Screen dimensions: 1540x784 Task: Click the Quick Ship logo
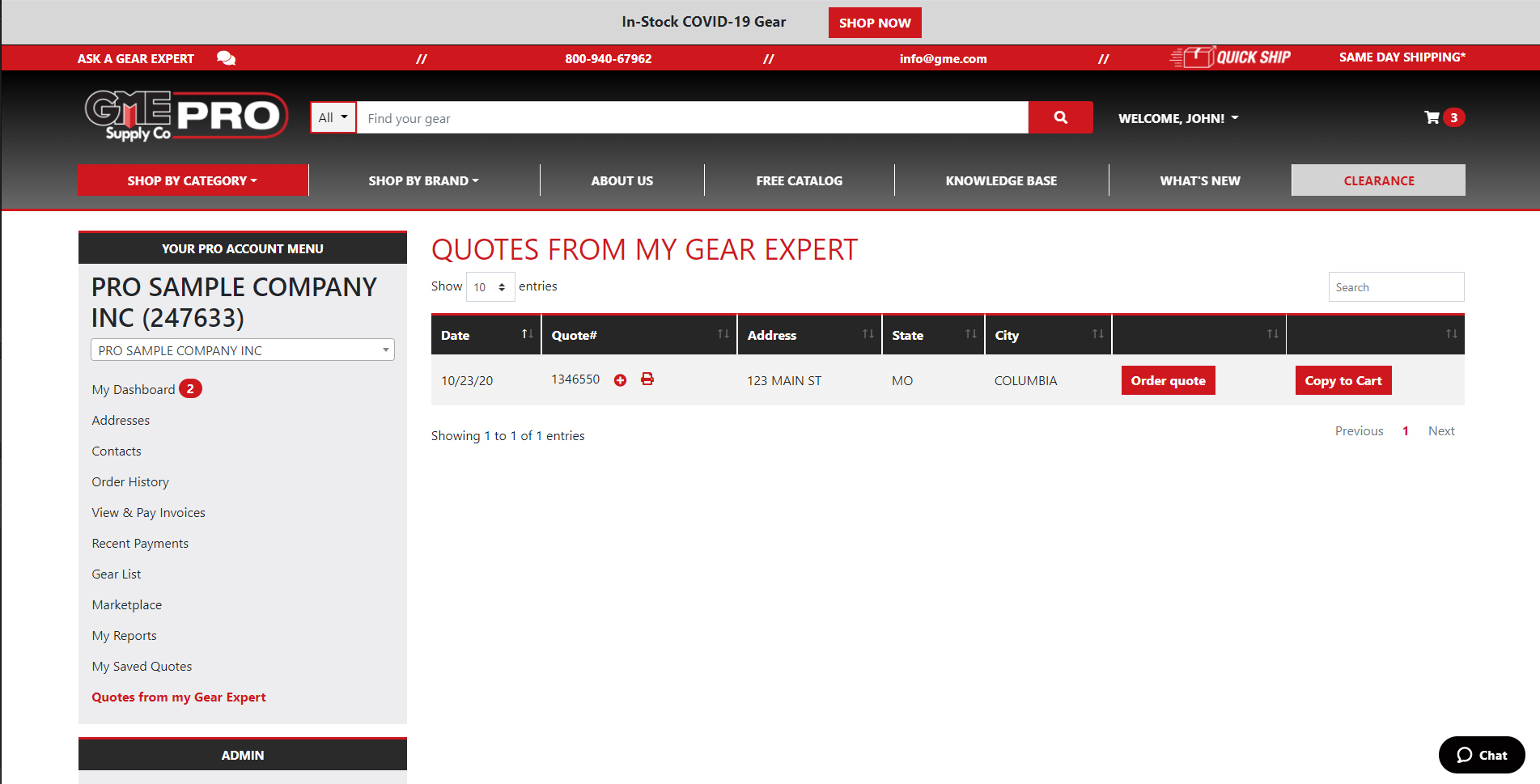(1230, 57)
